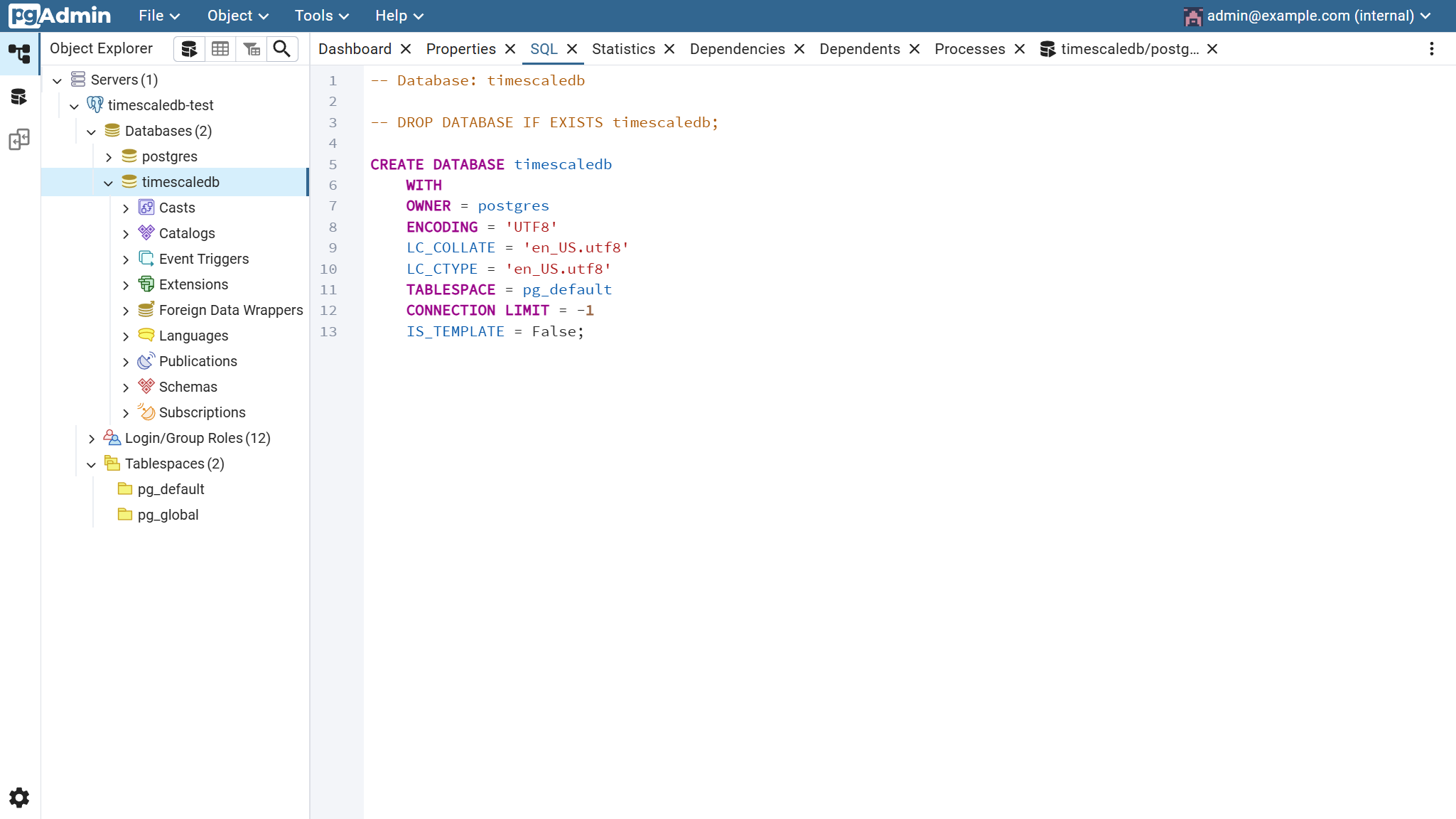This screenshot has width=1456, height=819.
Task: Open the Tools menu
Action: (321, 16)
